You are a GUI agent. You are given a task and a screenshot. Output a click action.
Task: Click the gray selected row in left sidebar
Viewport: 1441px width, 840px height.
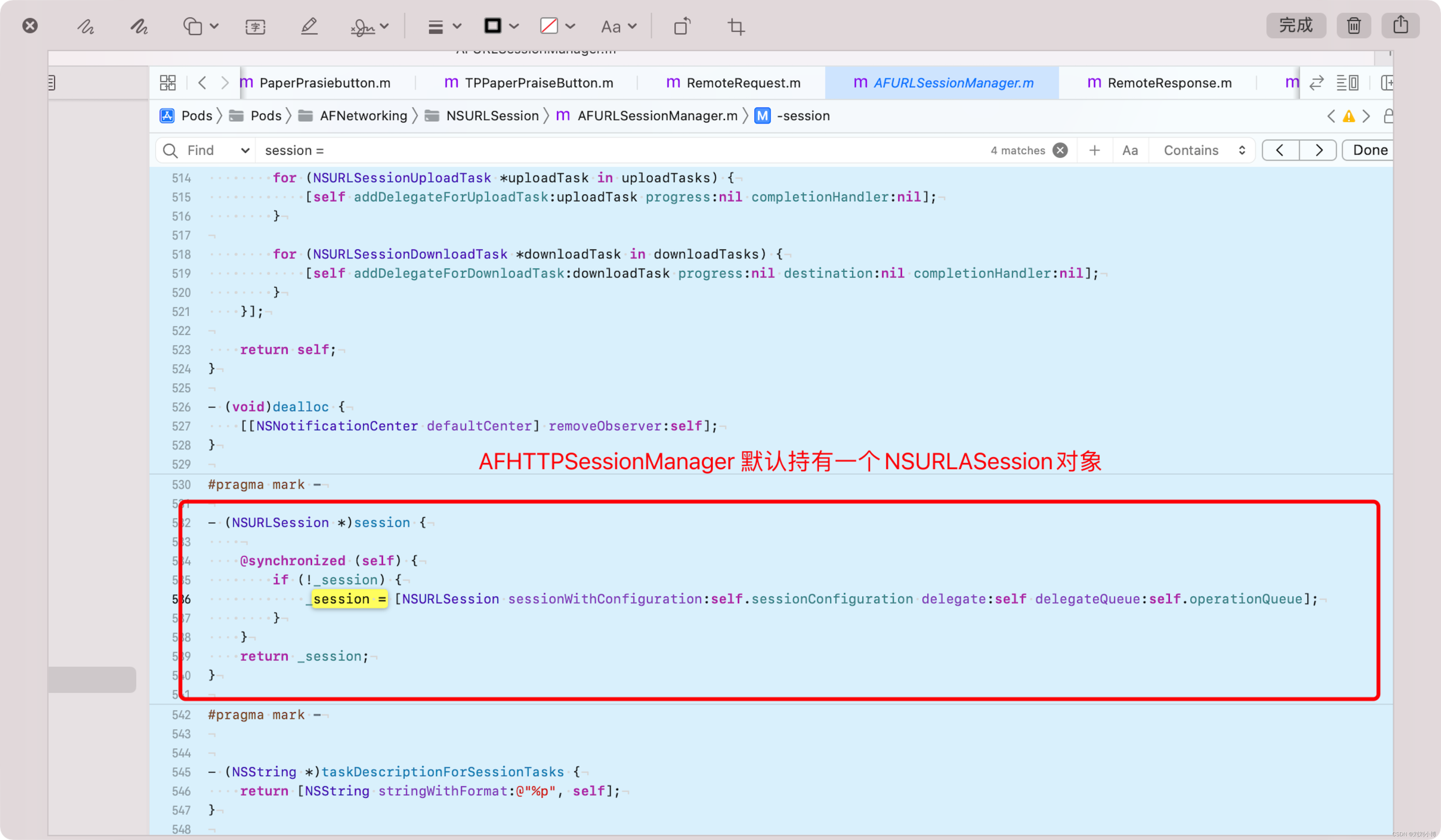[92, 679]
